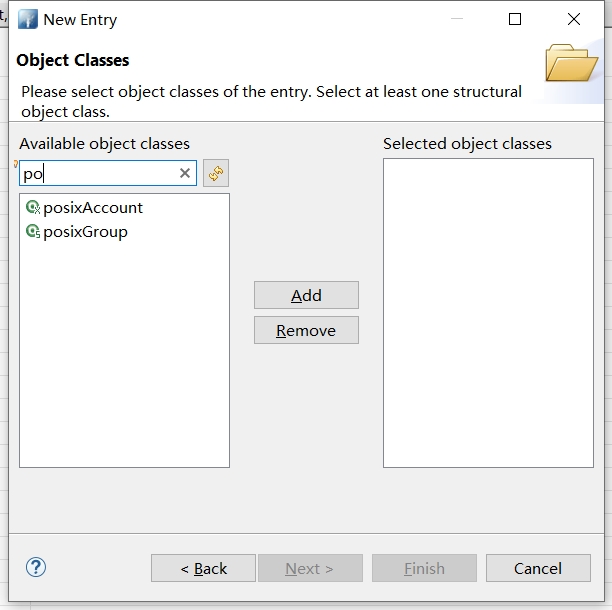Select posixGroup in the available classes list
The image size is (612, 610).
pyautogui.click(x=85, y=232)
